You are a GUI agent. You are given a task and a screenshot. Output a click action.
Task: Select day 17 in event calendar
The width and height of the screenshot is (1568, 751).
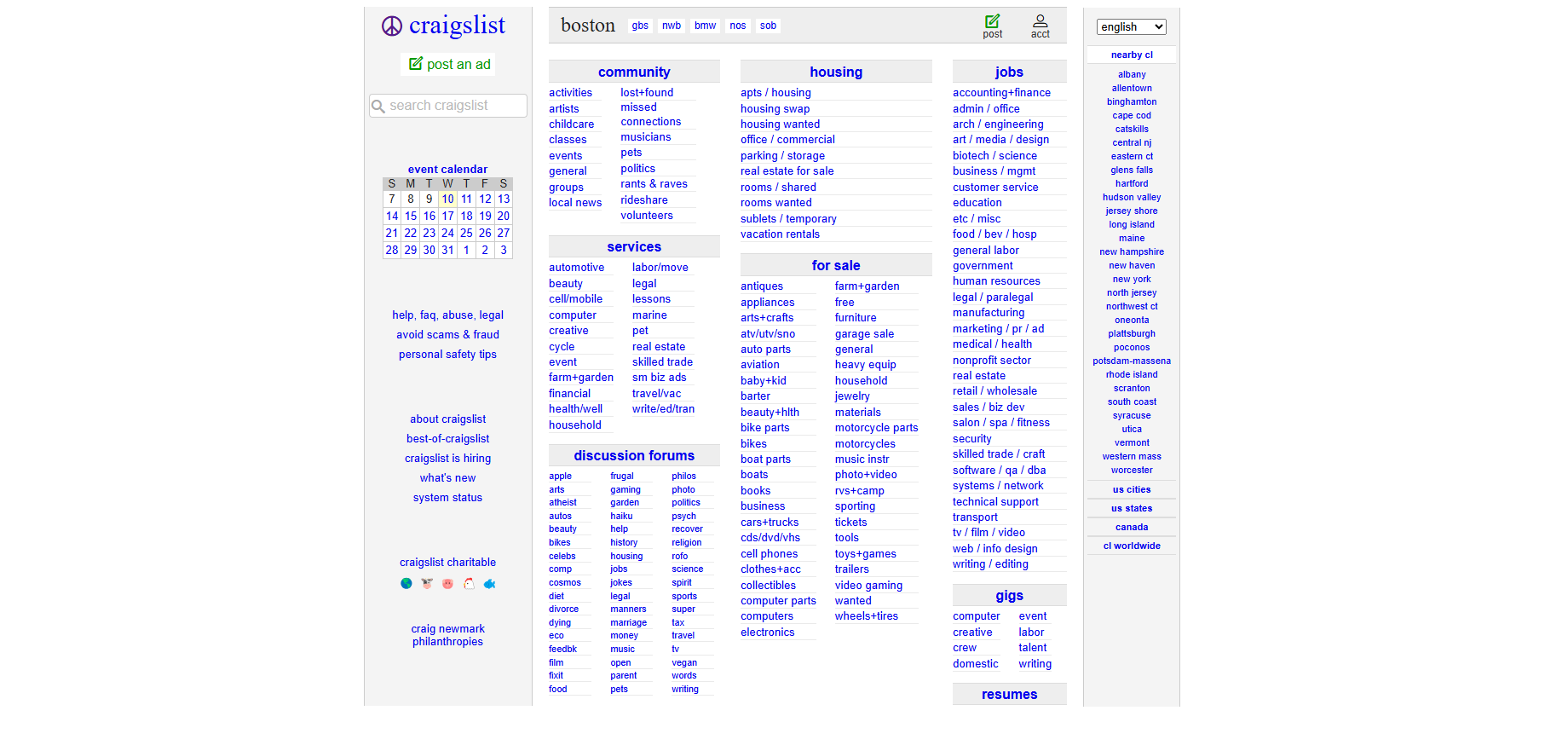[447, 217]
